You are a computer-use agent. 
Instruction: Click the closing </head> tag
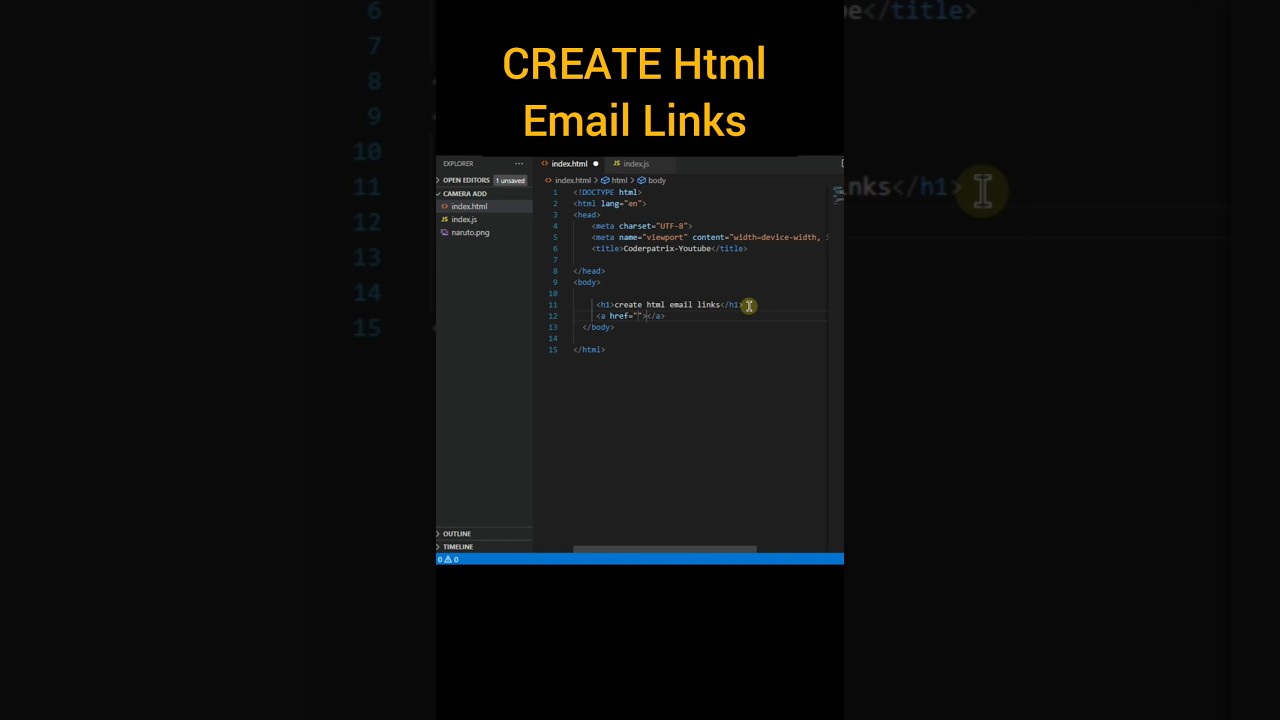coord(589,271)
